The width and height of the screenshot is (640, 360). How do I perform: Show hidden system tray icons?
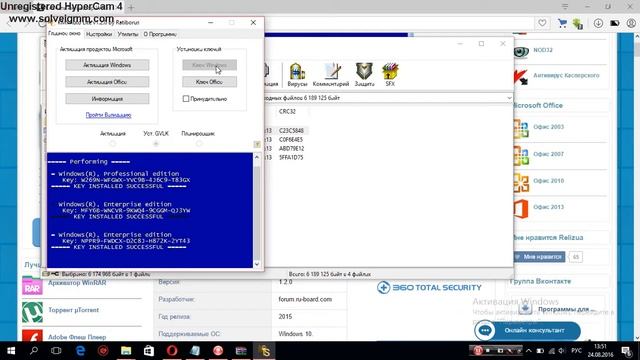pyautogui.click(x=529, y=351)
